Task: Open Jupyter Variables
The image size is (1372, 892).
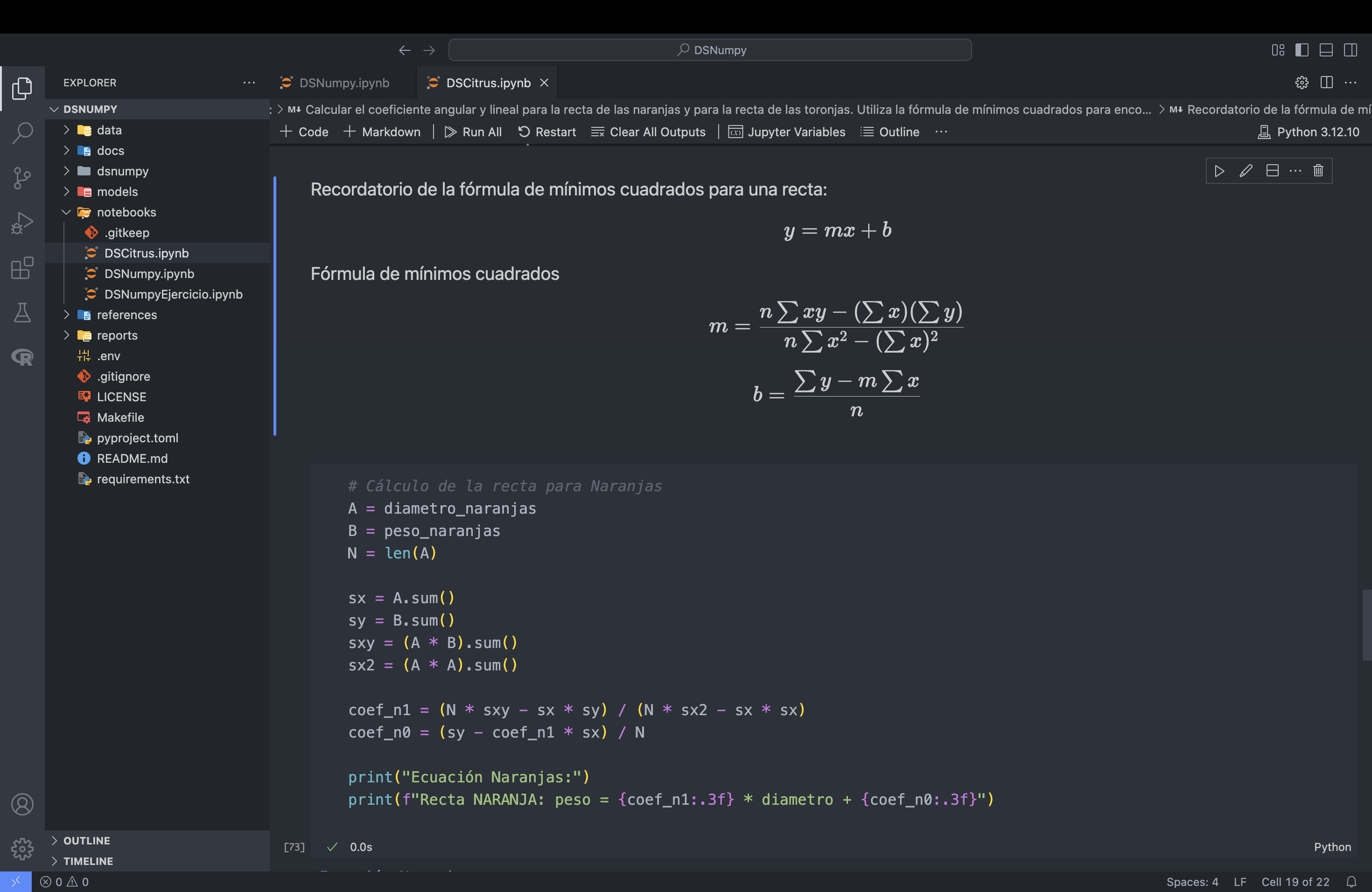Action: [x=787, y=132]
